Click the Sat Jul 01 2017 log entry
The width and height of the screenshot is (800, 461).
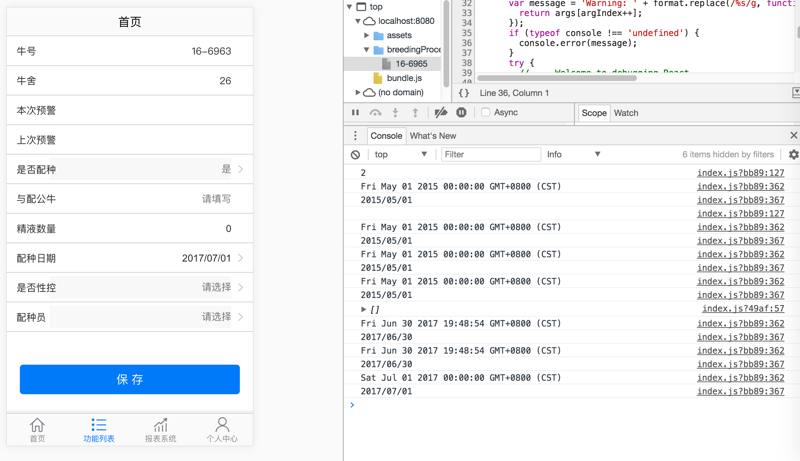pyautogui.click(x=461, y=378)
